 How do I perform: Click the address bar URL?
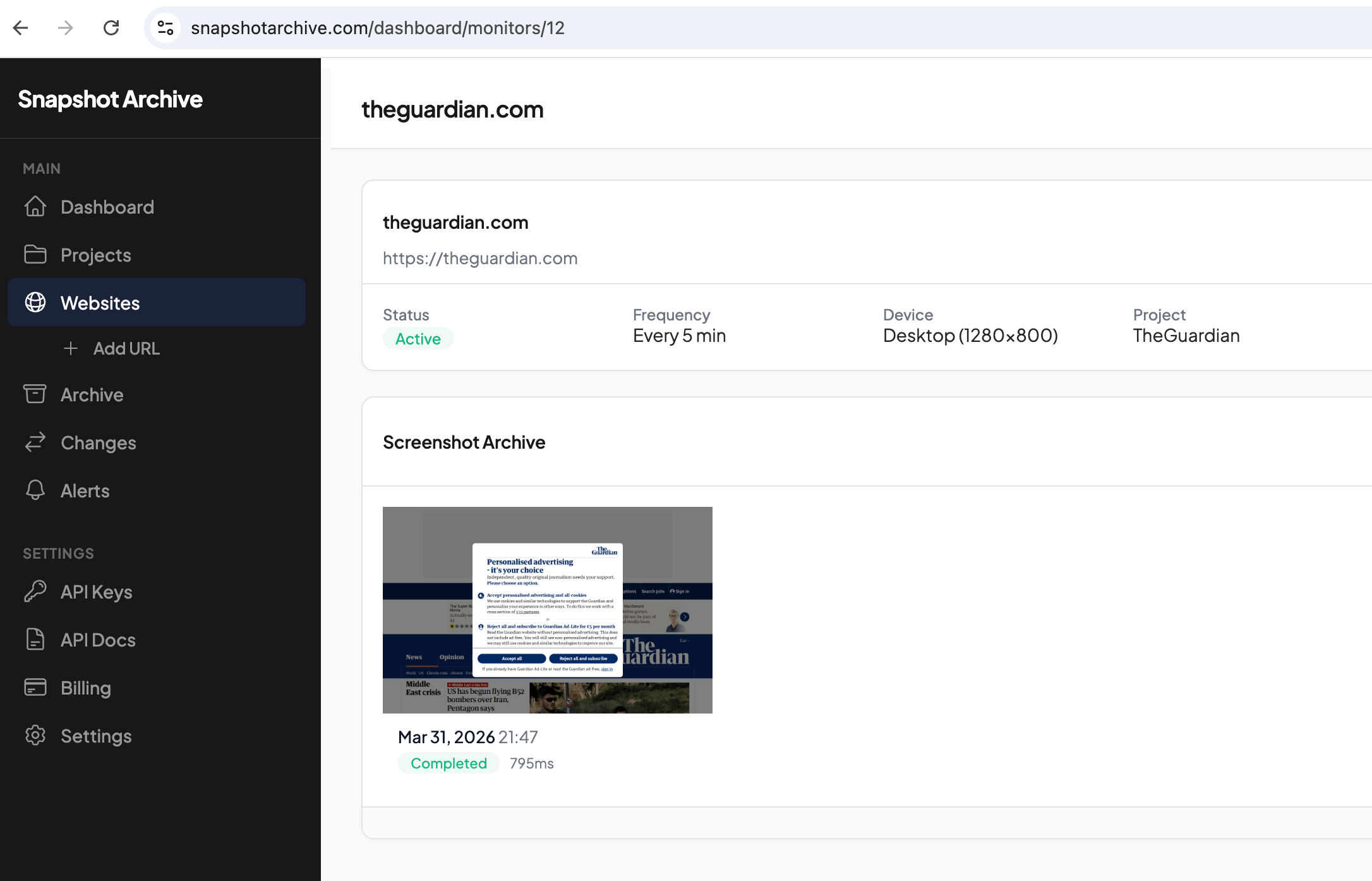pyautogui.click(x=377, y=28)
